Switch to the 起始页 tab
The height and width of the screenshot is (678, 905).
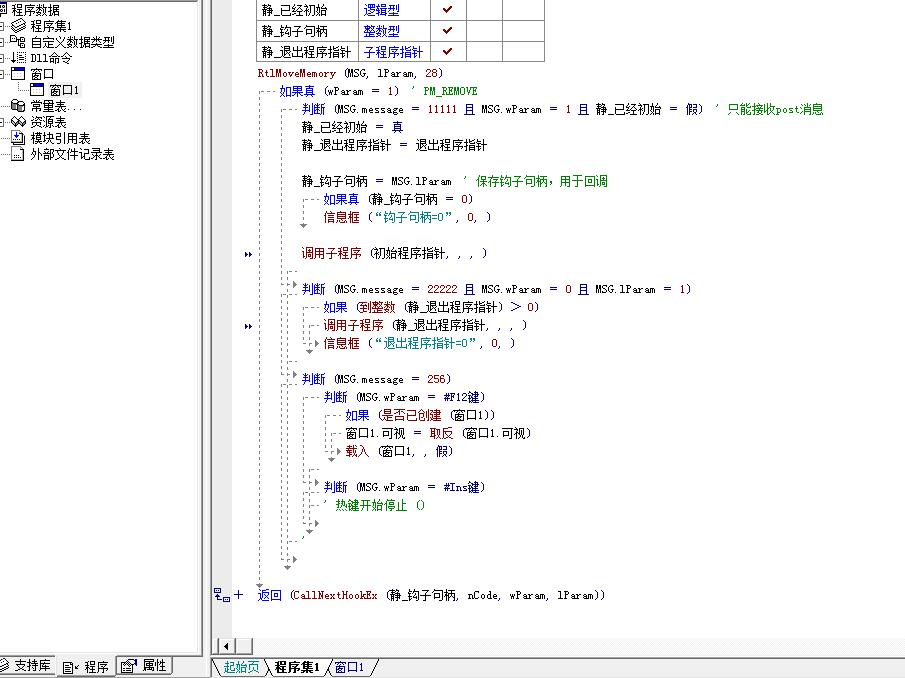tap(240, 668)
